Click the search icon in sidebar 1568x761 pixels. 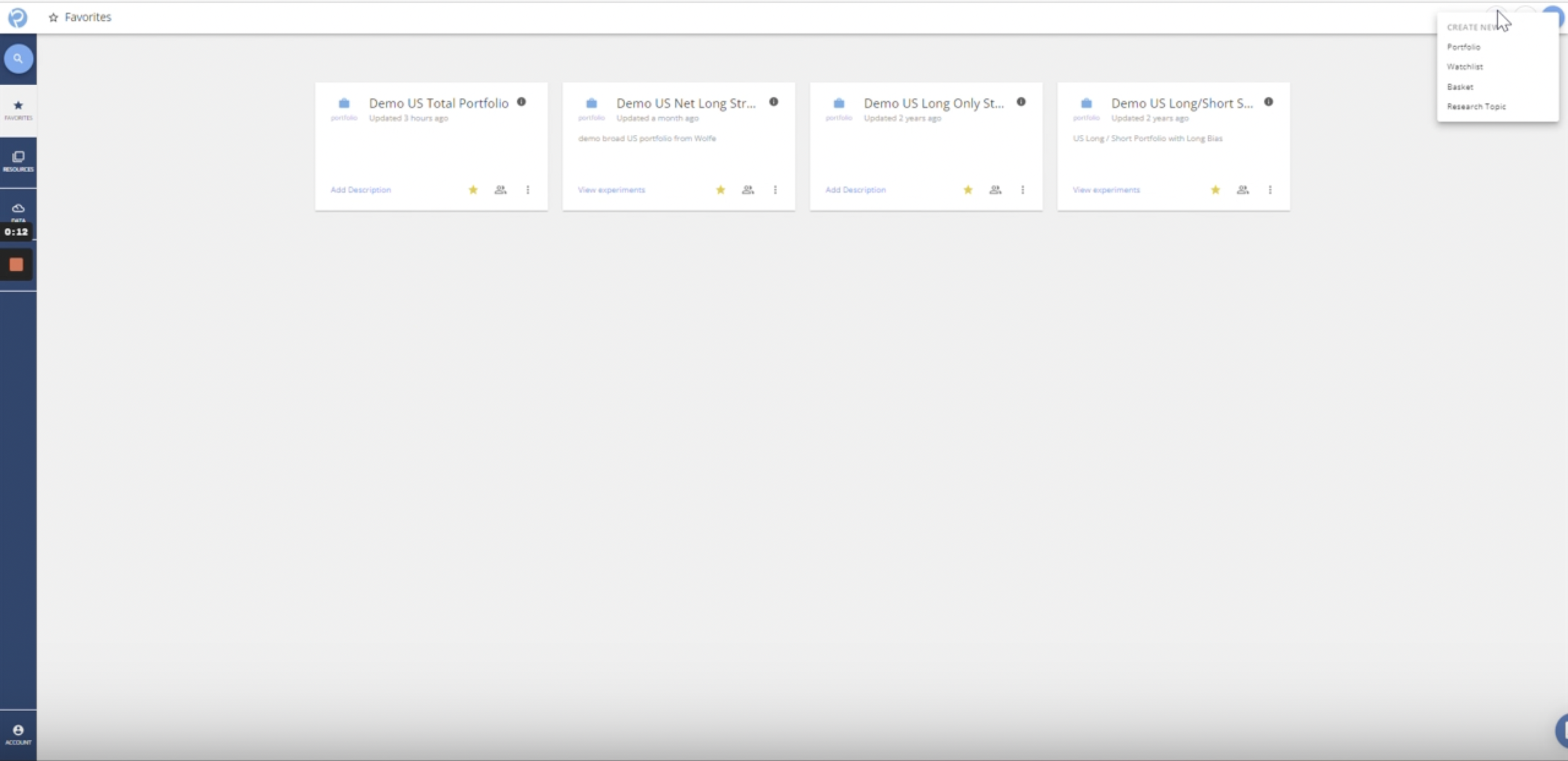point(18,59)
